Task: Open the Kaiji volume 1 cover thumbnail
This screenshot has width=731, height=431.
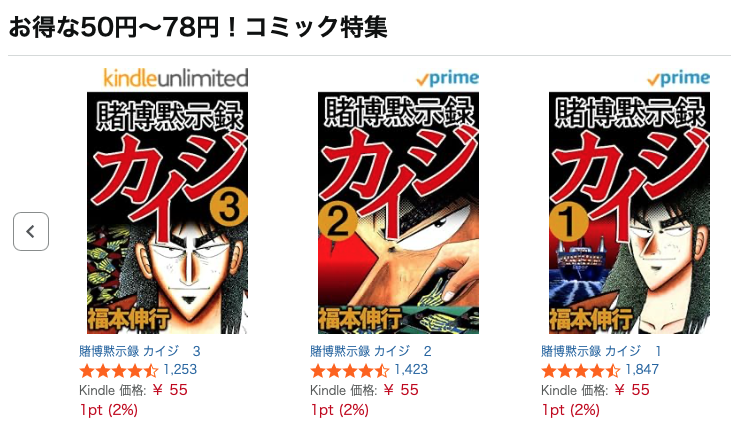Action: 629,213
